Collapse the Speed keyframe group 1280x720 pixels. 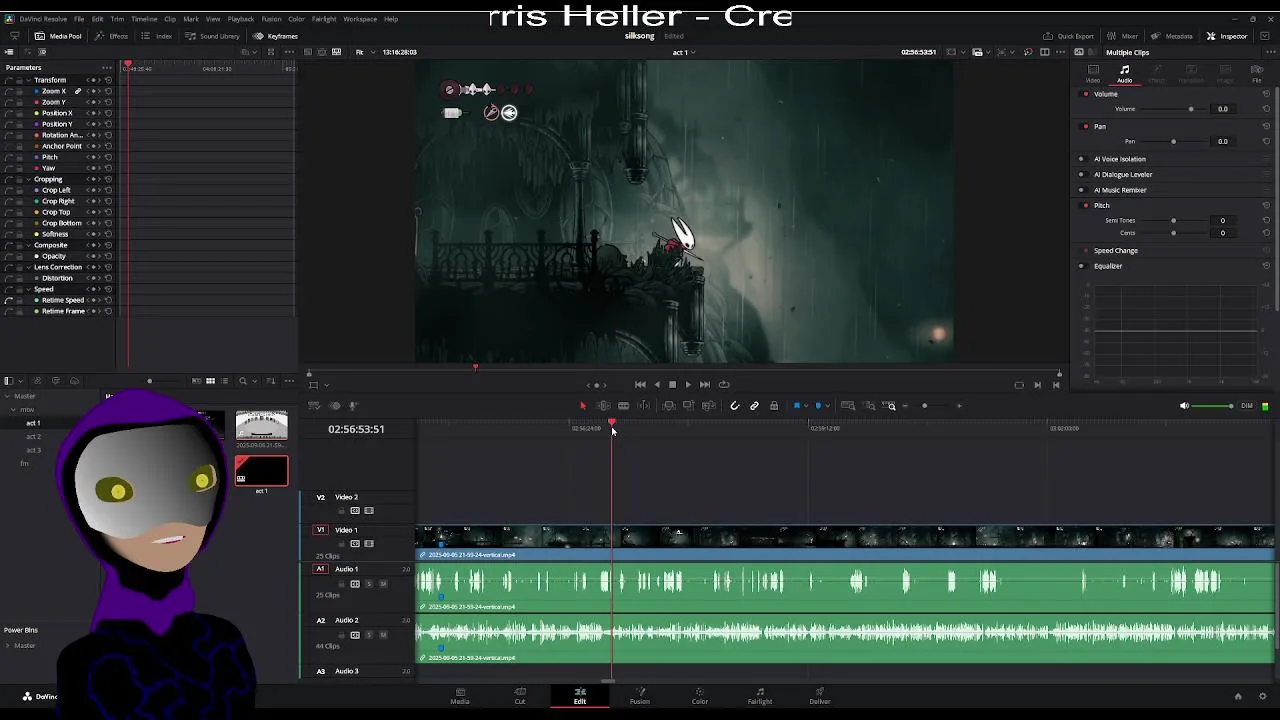[28, 289]
